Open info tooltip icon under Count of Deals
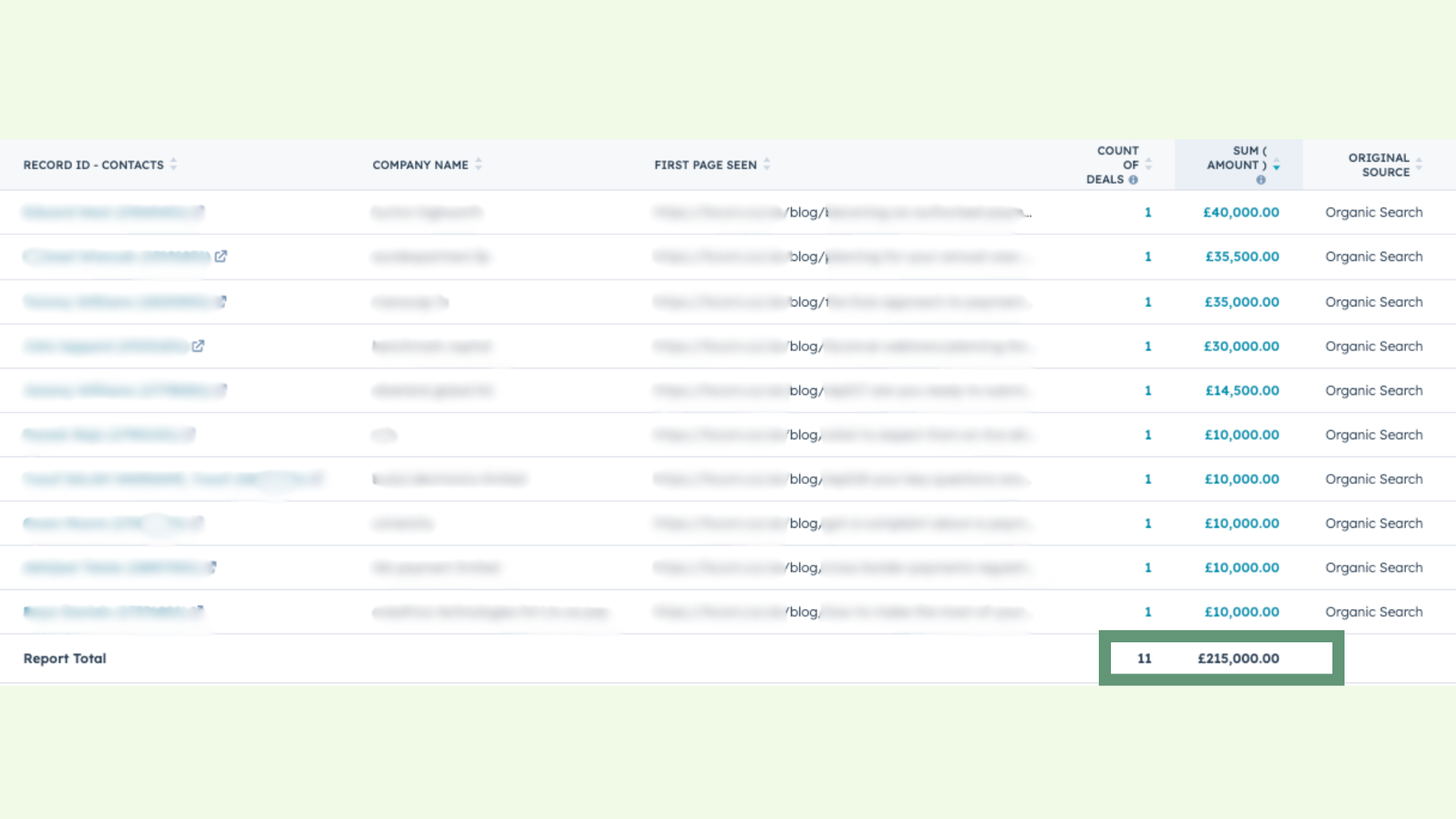Viewport: 1456px width, 819px height. click(x=1133, y=180)
